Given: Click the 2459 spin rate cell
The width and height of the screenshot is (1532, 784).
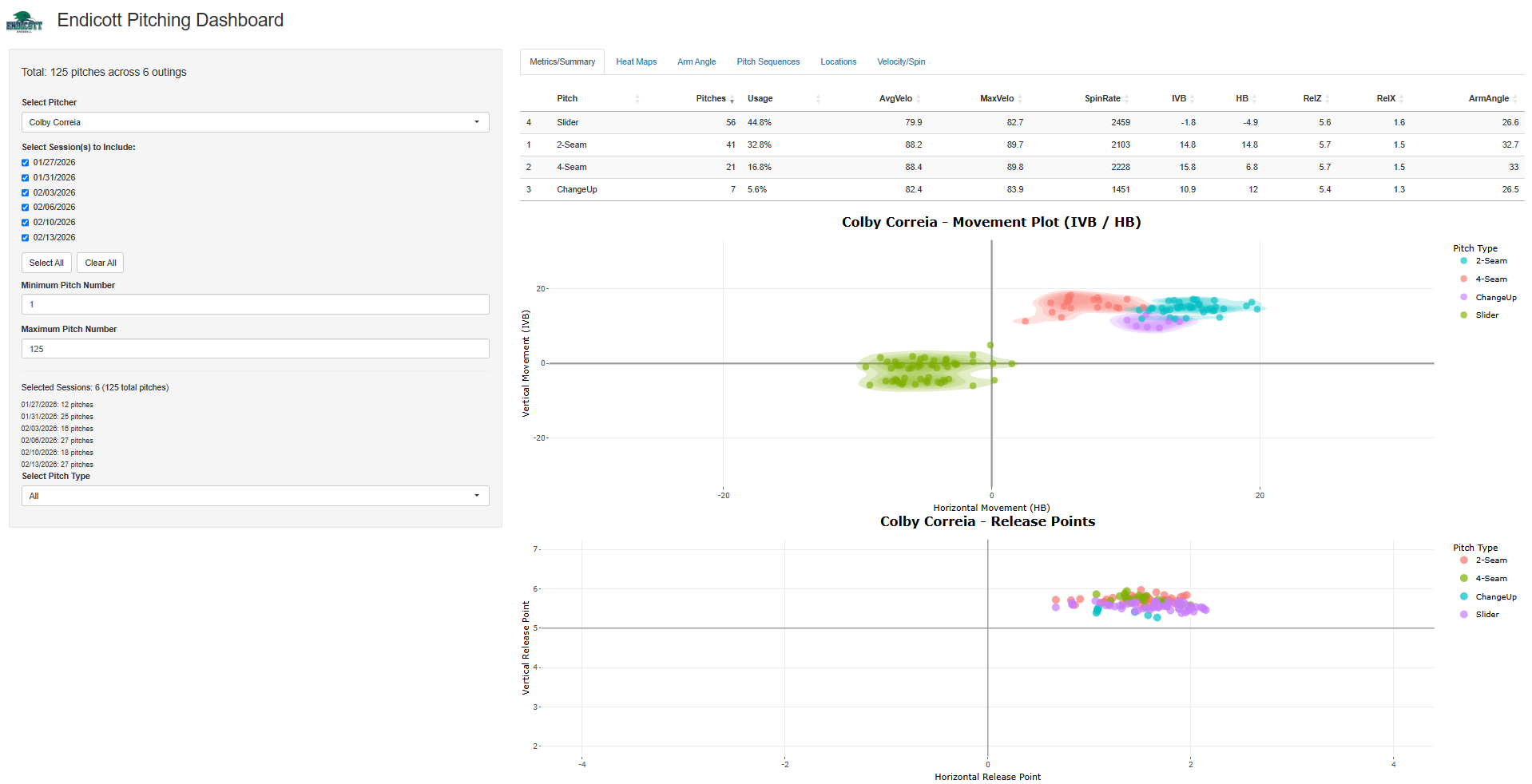Looking at the screenshot, I should pyautogui.click(x=1121, y=122).
